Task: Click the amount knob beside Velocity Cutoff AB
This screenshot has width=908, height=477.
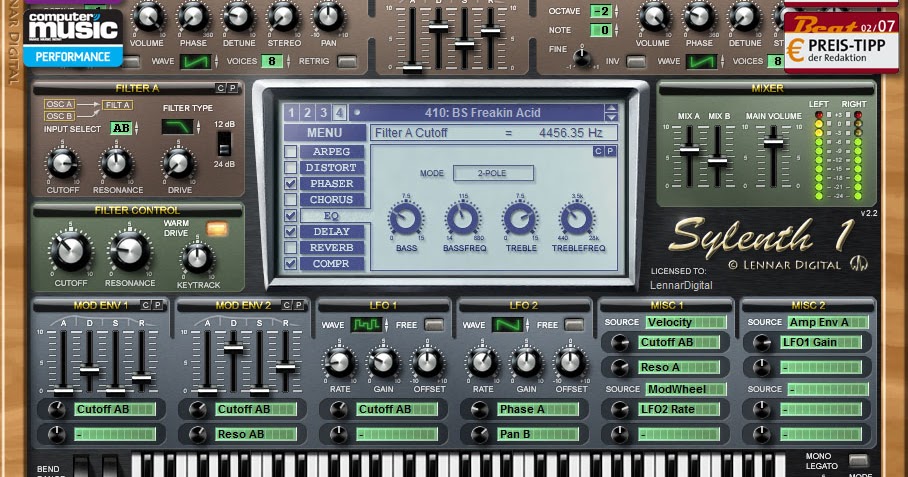Action: [620, 343]
